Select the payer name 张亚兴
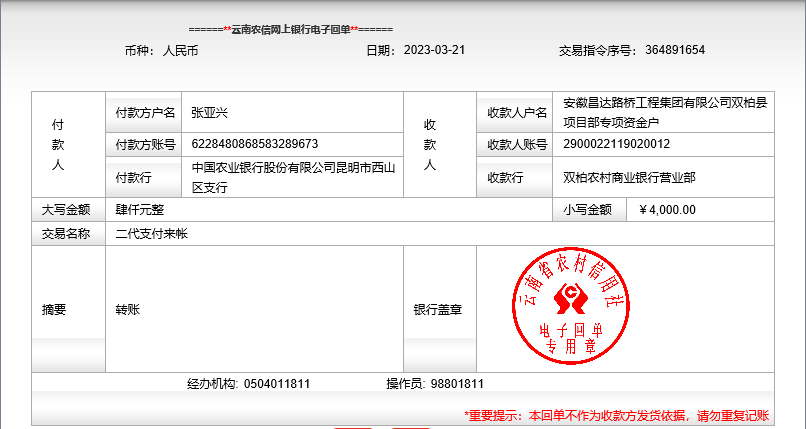Image resolution: width=806 pixels, height=429 pixels. [x=210, y=113]
